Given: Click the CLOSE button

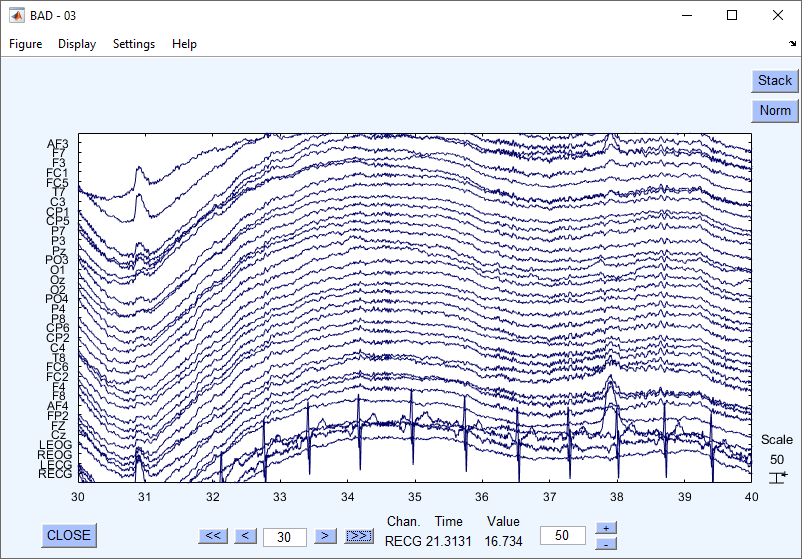Looking at the screenshot, I should (69, 535).
